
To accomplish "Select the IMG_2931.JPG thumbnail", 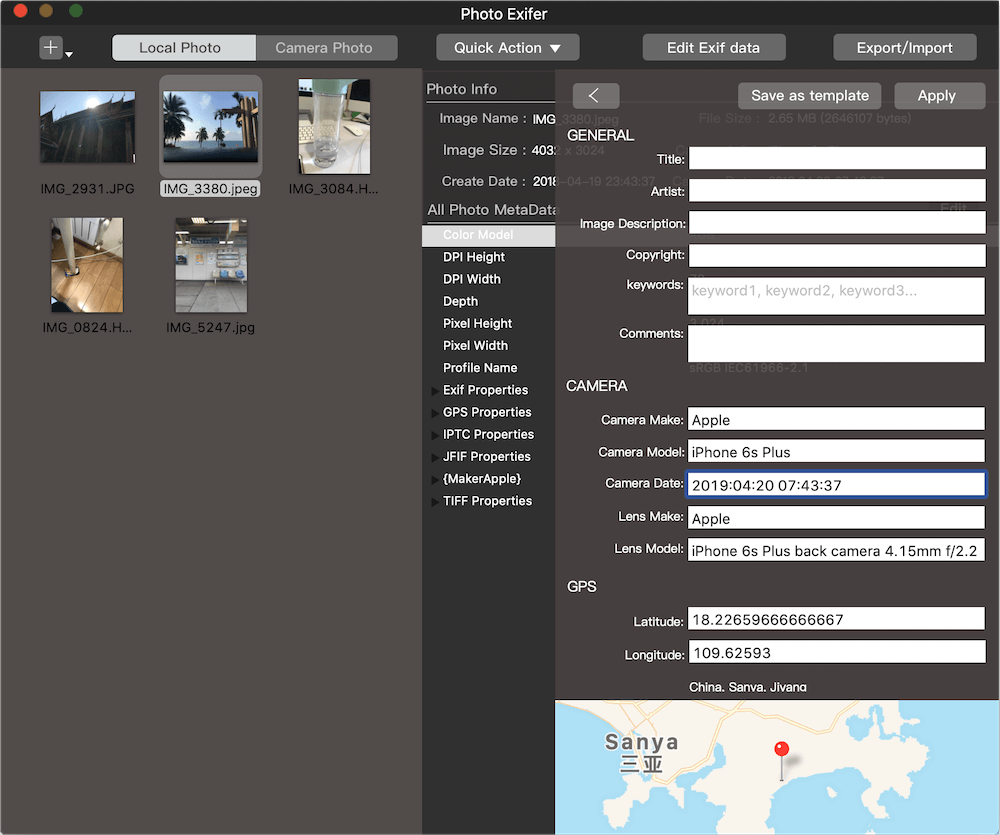I will coord(87,127).
